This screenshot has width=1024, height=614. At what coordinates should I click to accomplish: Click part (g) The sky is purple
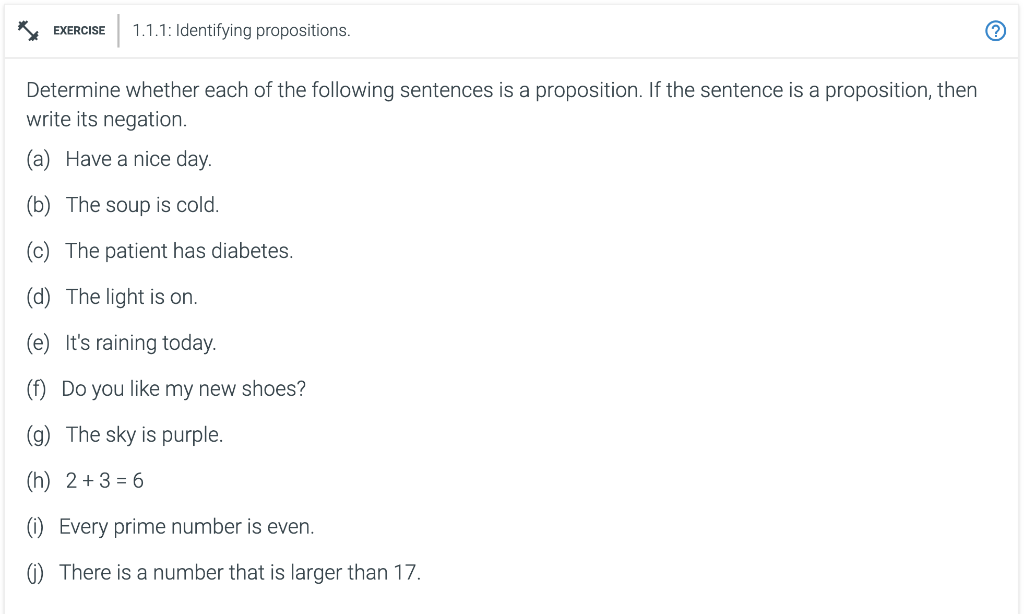pyautogui.click(x=144, y=434)
